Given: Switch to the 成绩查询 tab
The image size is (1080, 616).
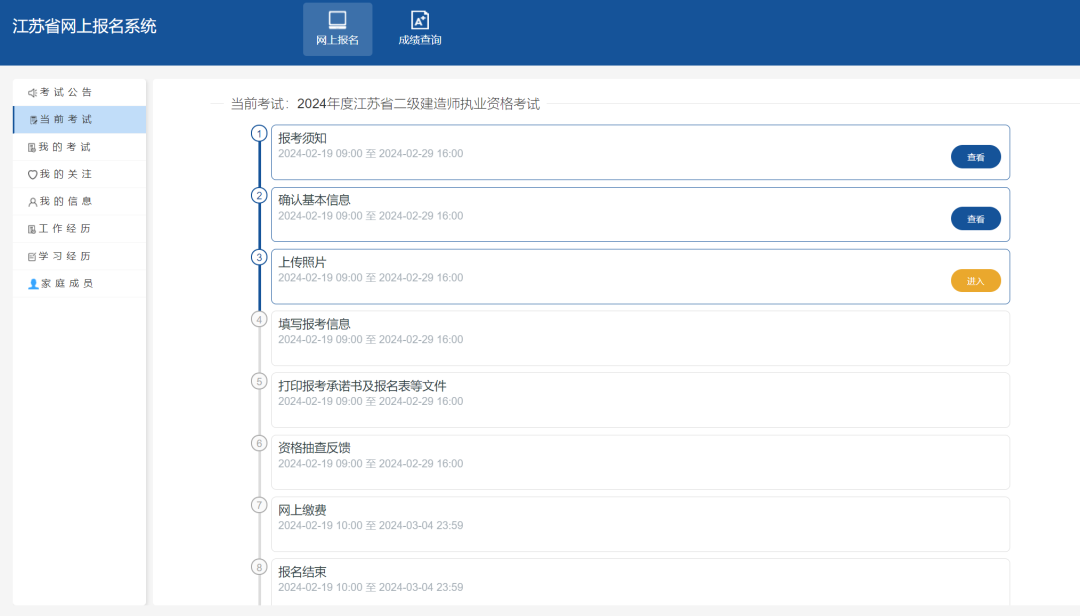Looking at the screenshot, I should click(419, 29).
